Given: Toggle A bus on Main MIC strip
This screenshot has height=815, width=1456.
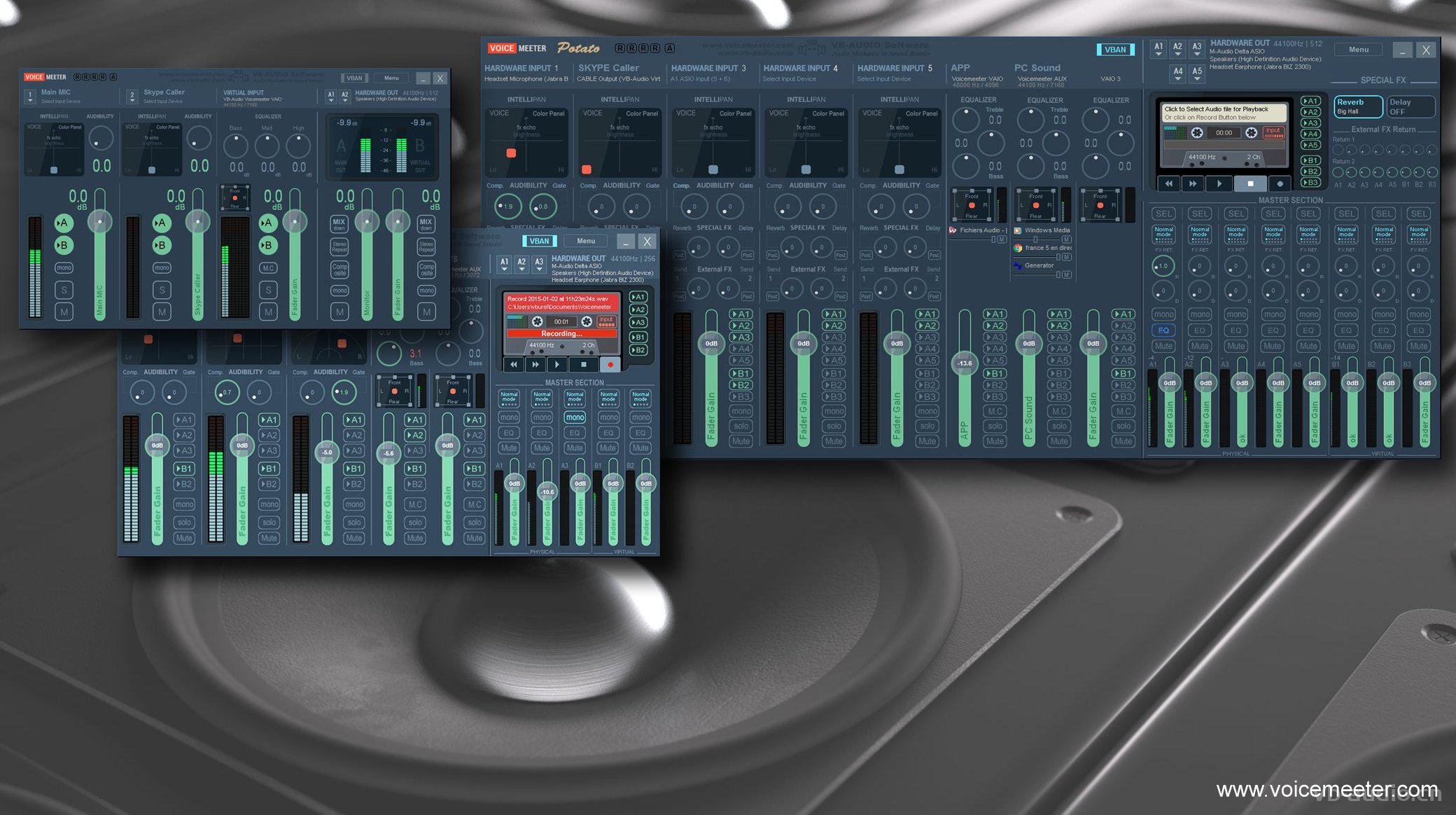Looking at the screenshot, I should (x=64, y=223).
